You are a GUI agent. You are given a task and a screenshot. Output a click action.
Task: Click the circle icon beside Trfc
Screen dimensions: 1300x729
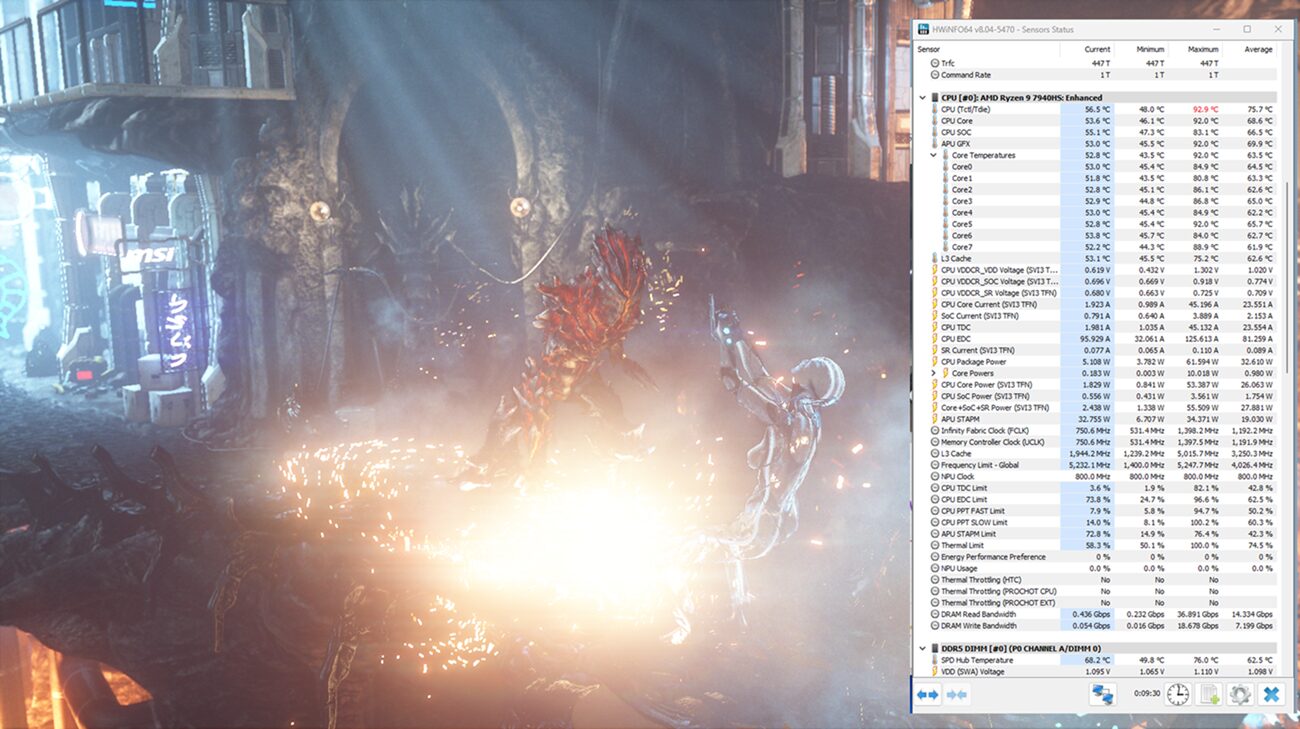(x=935, y=63)
